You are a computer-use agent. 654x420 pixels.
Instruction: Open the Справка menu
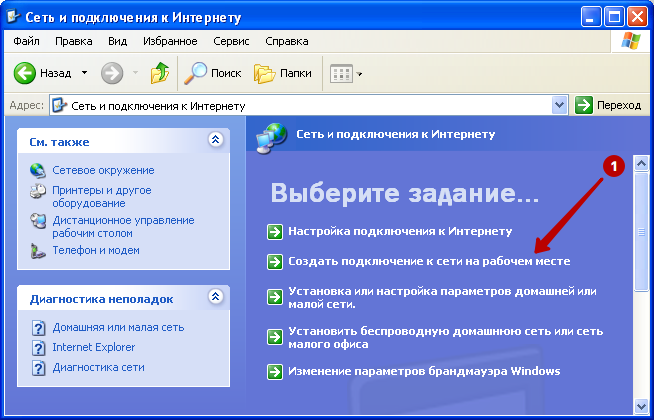pyautogui.click(x=287, y=41)
